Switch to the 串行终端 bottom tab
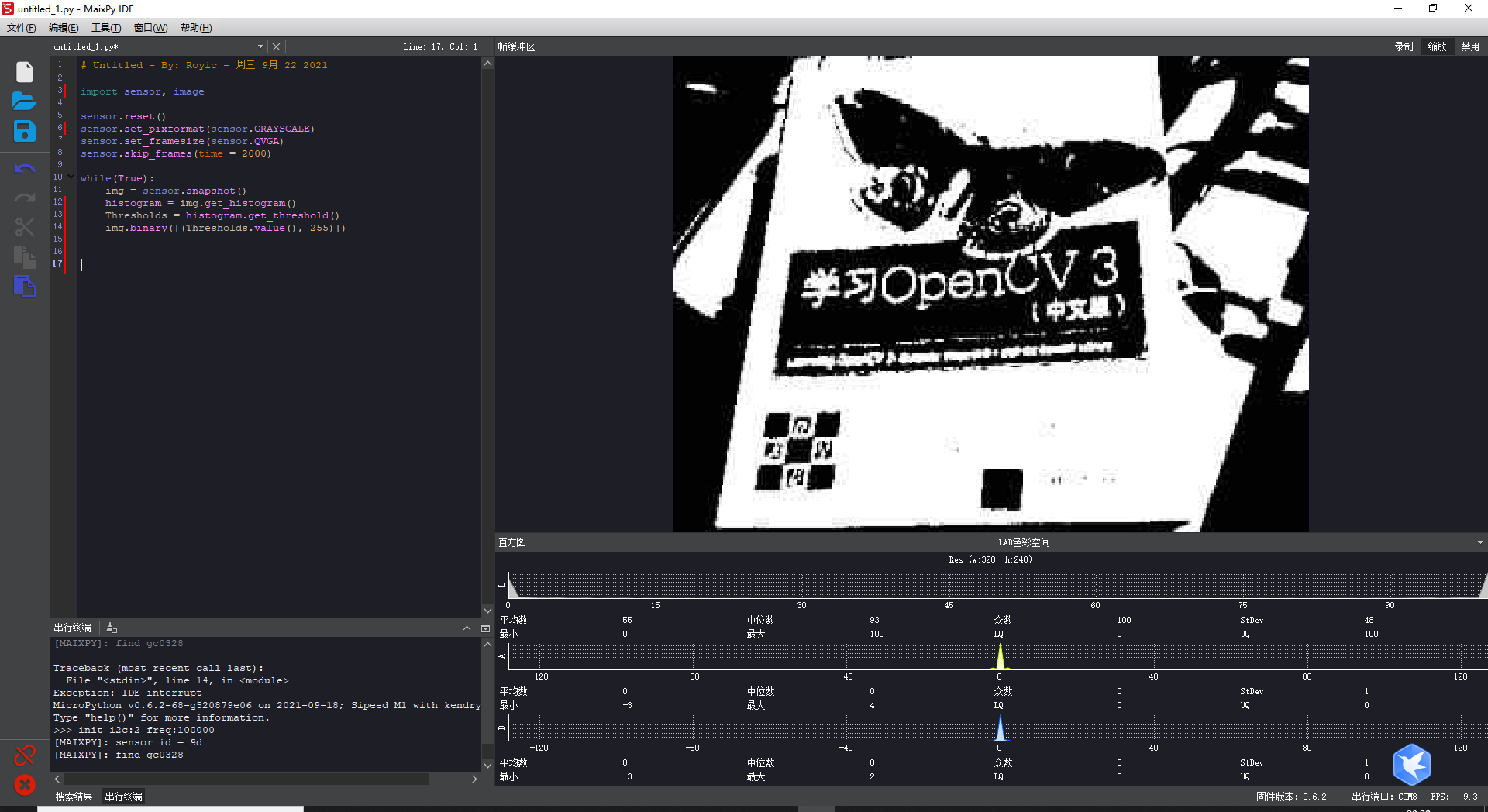 pos(123,797)
